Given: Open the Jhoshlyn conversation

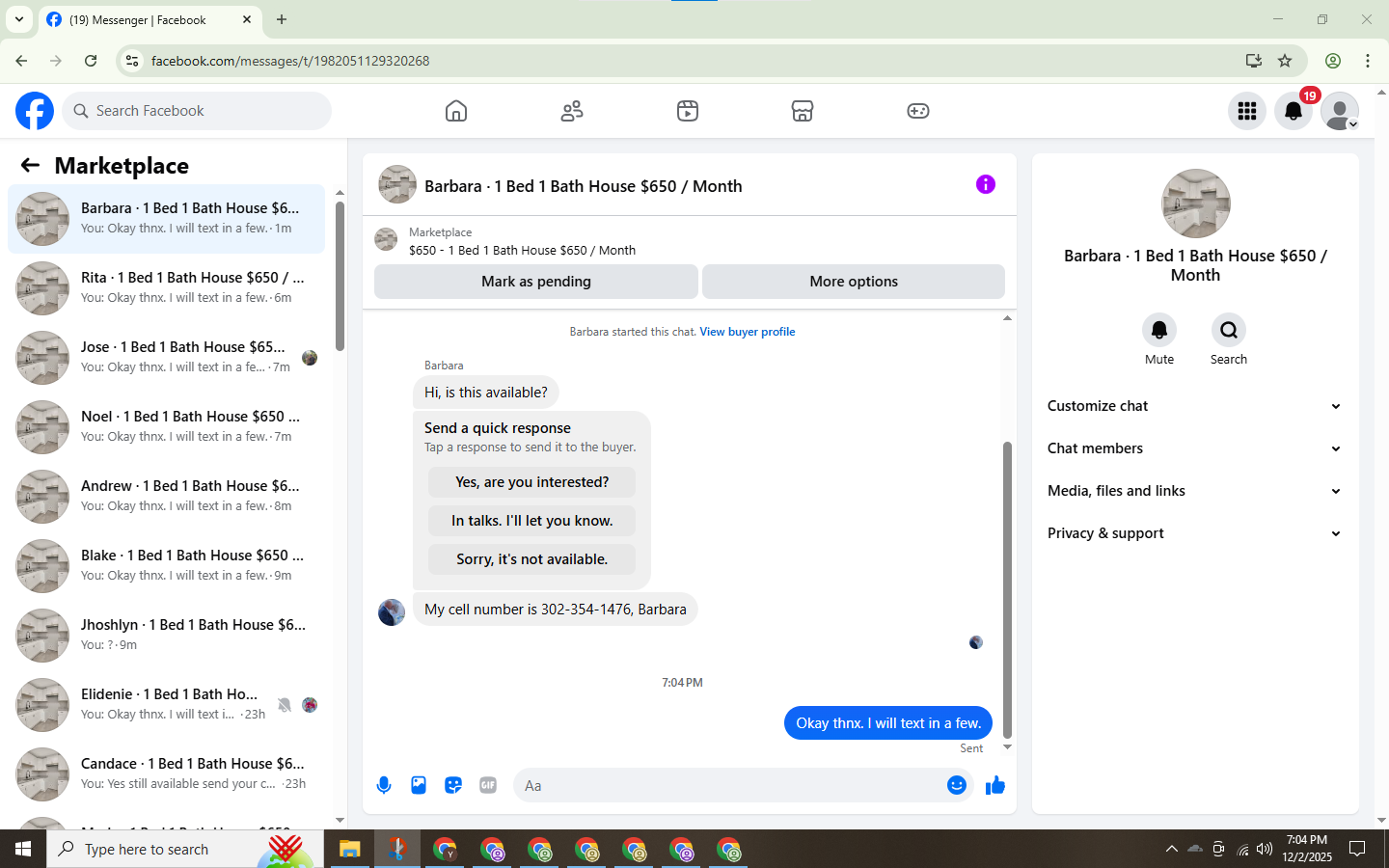Looking at the screenshot, I should coord(166,636).
